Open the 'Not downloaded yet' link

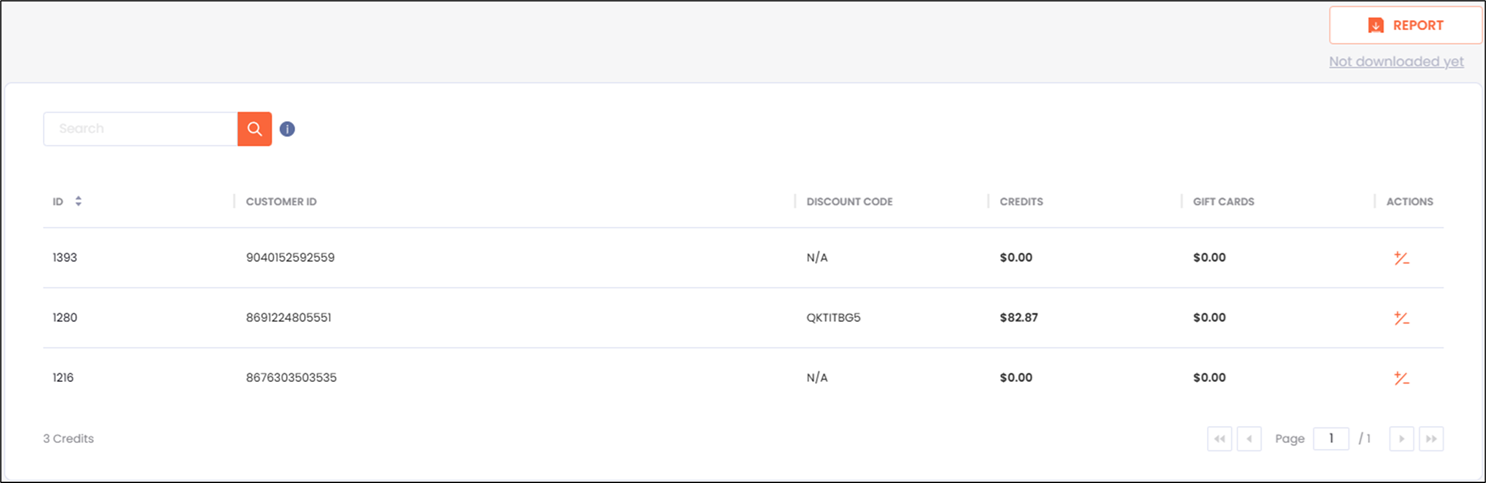(x=1396, y=62)
